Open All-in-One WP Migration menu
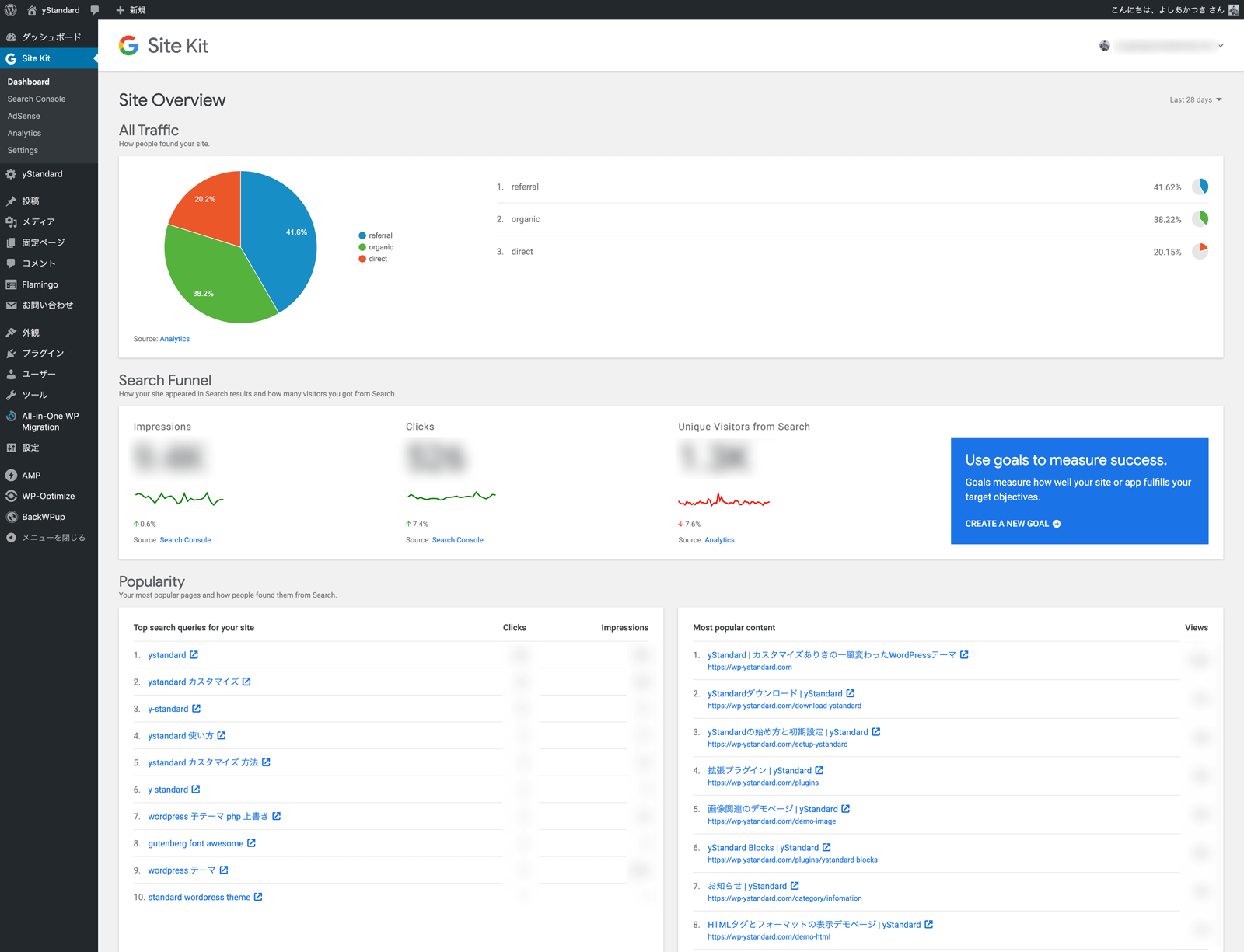This screenshot has height=952, width=1244. point(49,421)
